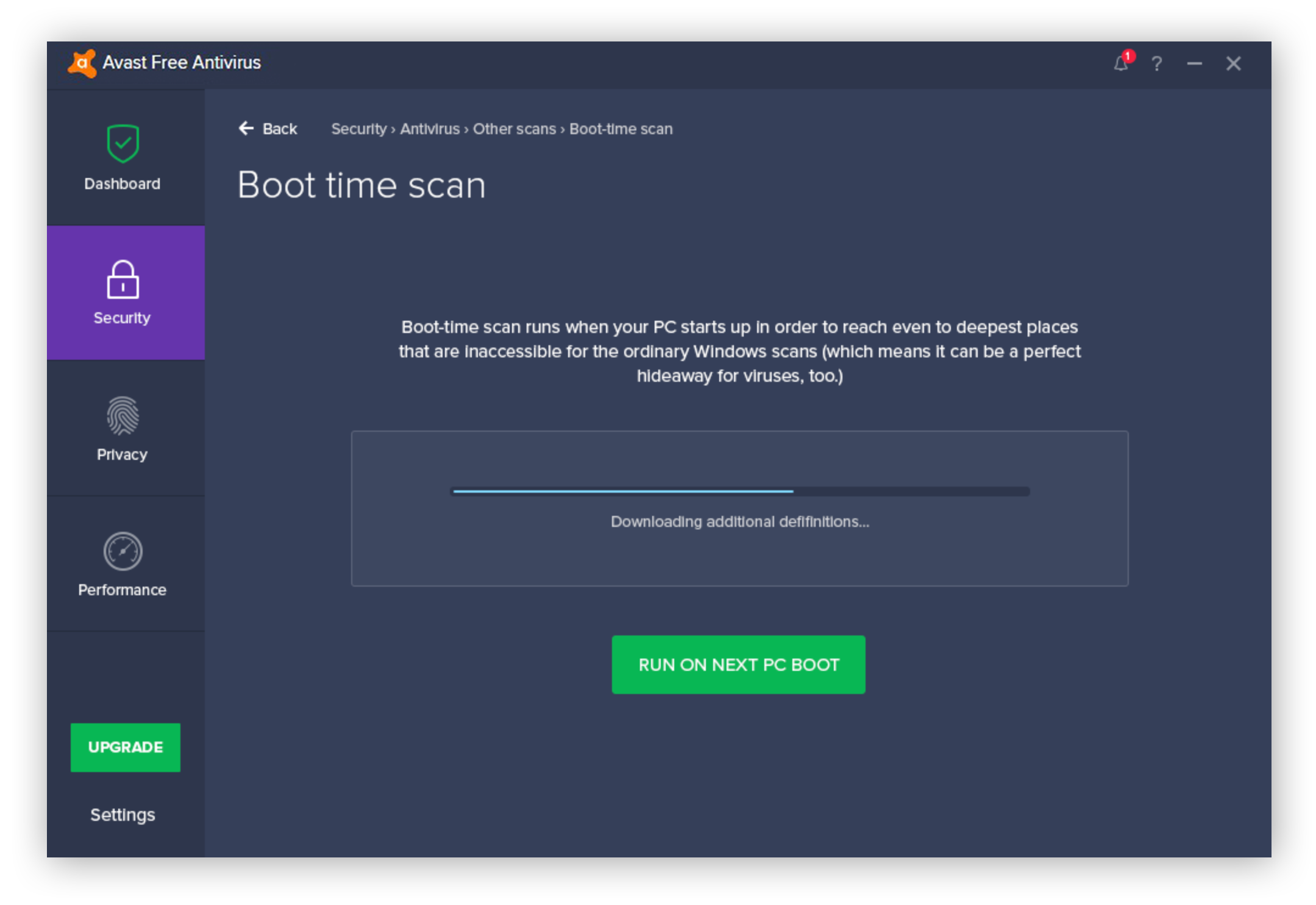Return to Other scans via breadcrumb
This screenshot has width=1316, height=905.
514,129
